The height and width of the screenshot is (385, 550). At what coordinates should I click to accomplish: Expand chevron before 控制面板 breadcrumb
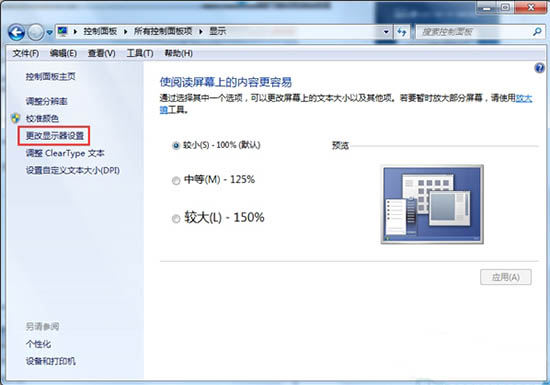75,32
